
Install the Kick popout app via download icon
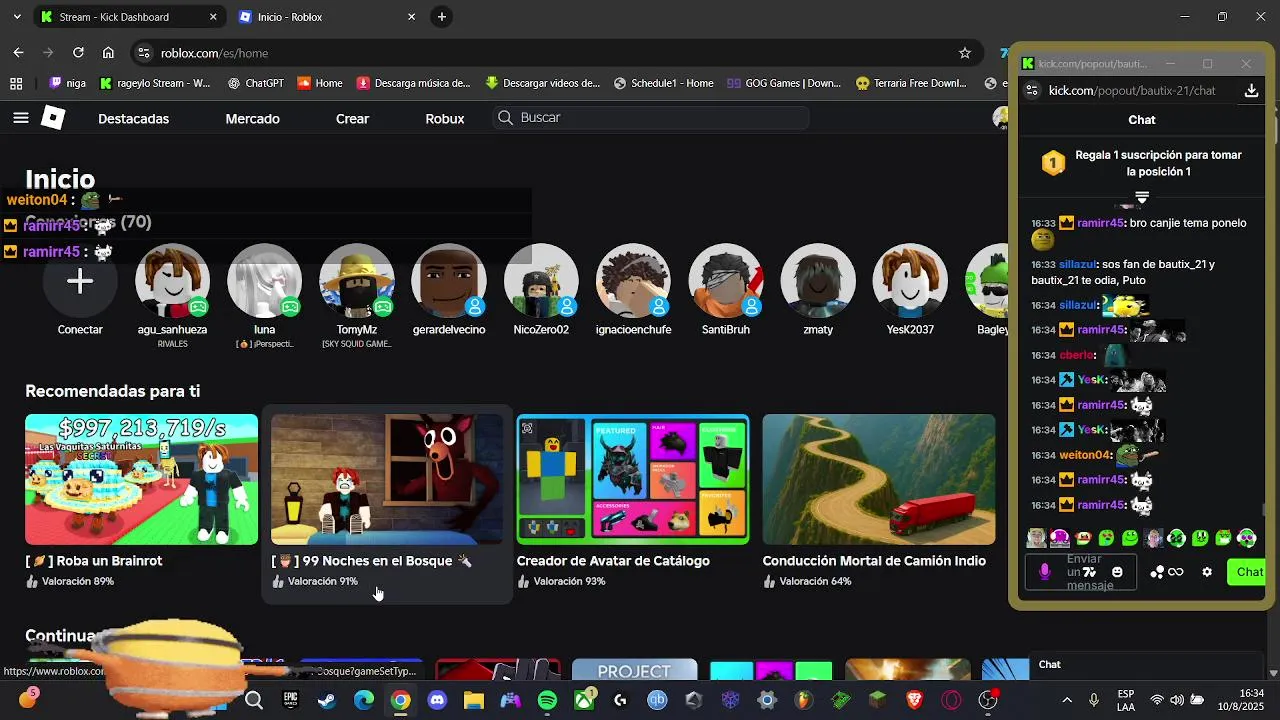coord(1251,91)
